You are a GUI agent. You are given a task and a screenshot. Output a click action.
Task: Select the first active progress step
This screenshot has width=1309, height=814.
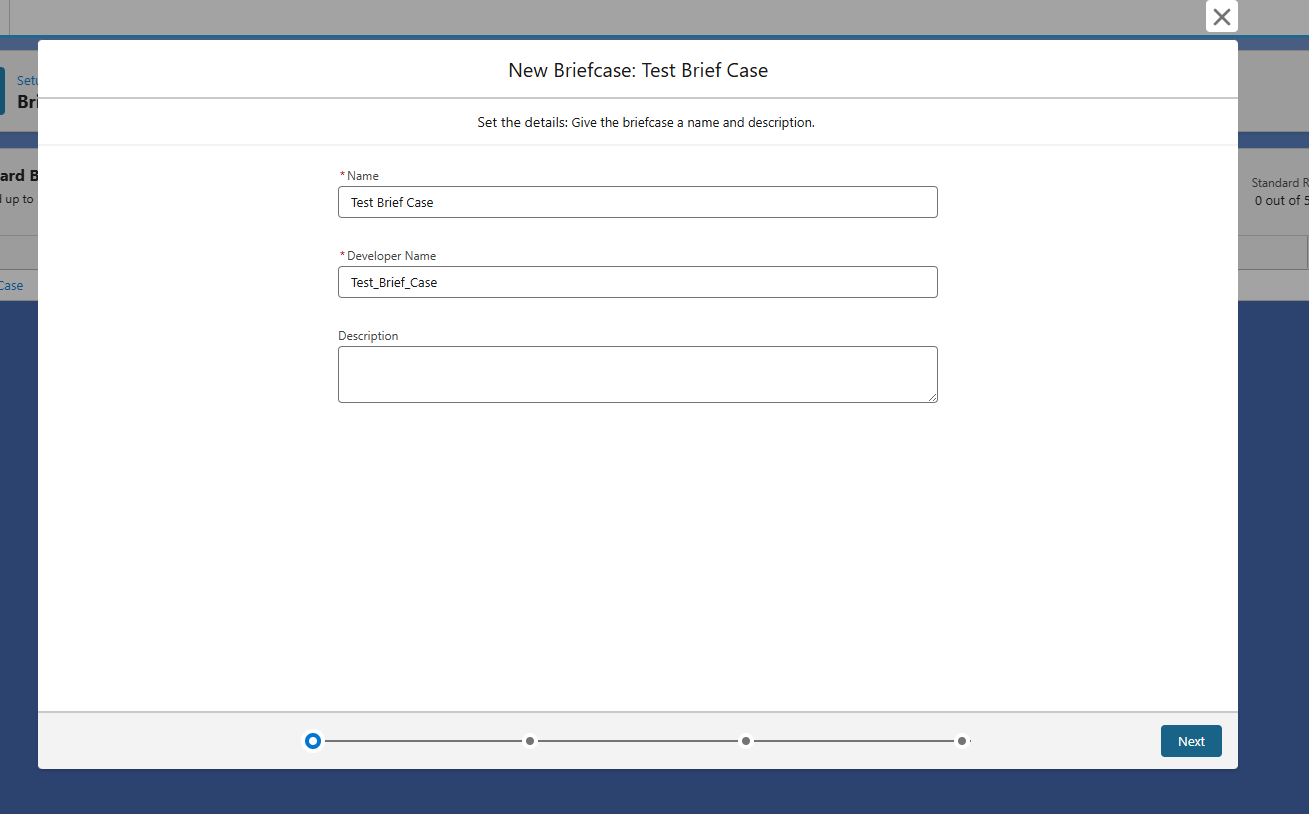click(313, 741)
